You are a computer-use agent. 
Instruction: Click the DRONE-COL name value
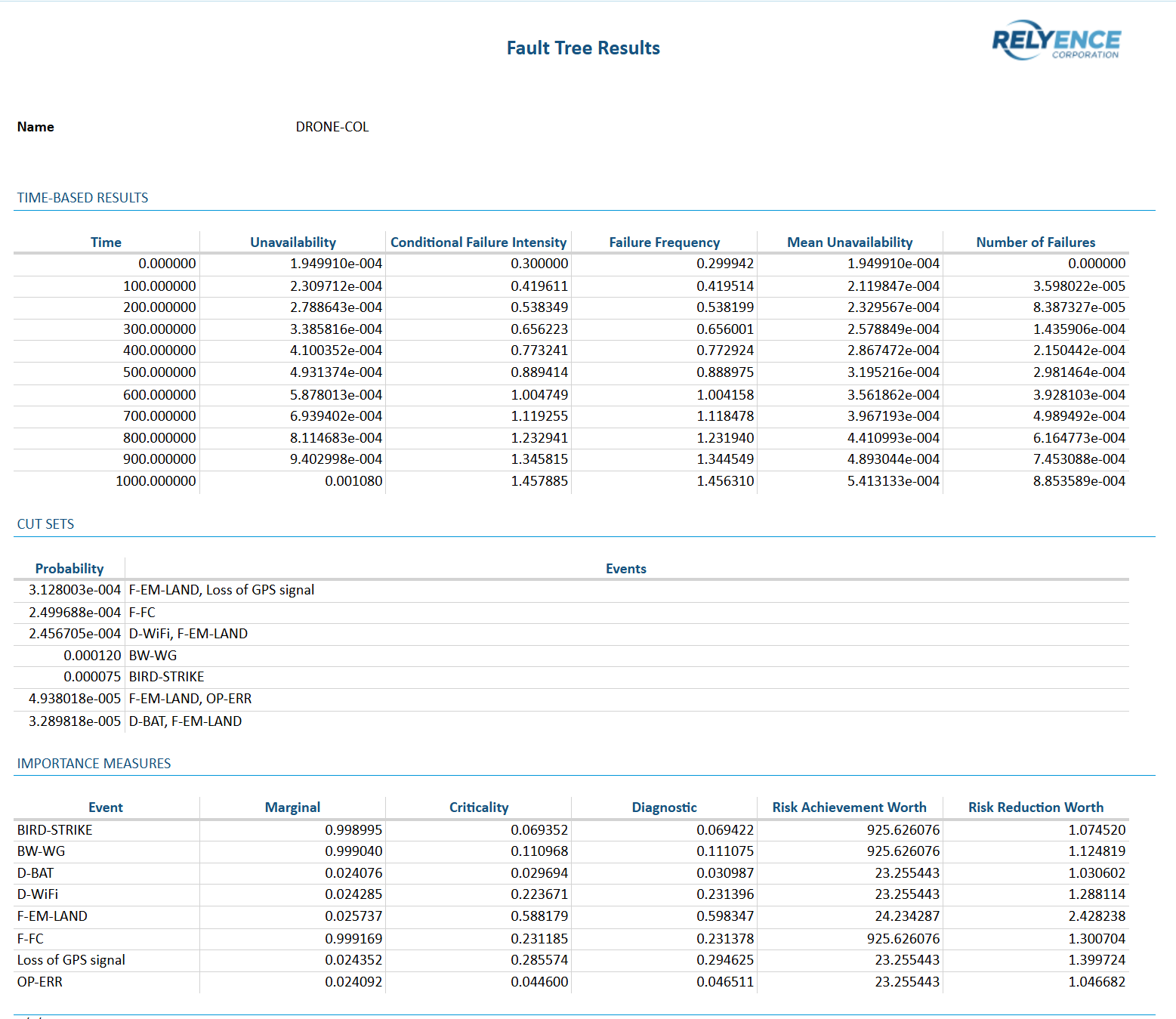332,126
